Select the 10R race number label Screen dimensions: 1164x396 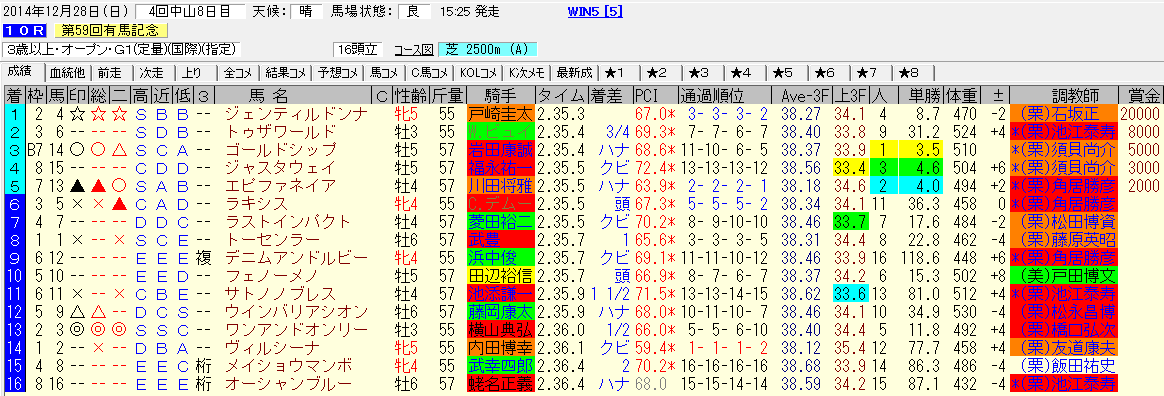(24, 30)
